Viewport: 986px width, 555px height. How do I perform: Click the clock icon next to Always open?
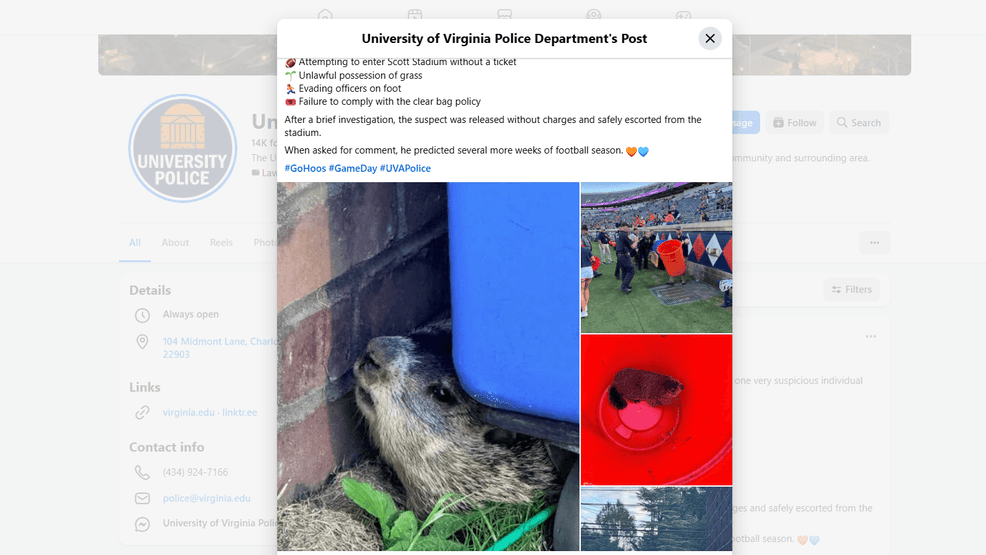142,315
